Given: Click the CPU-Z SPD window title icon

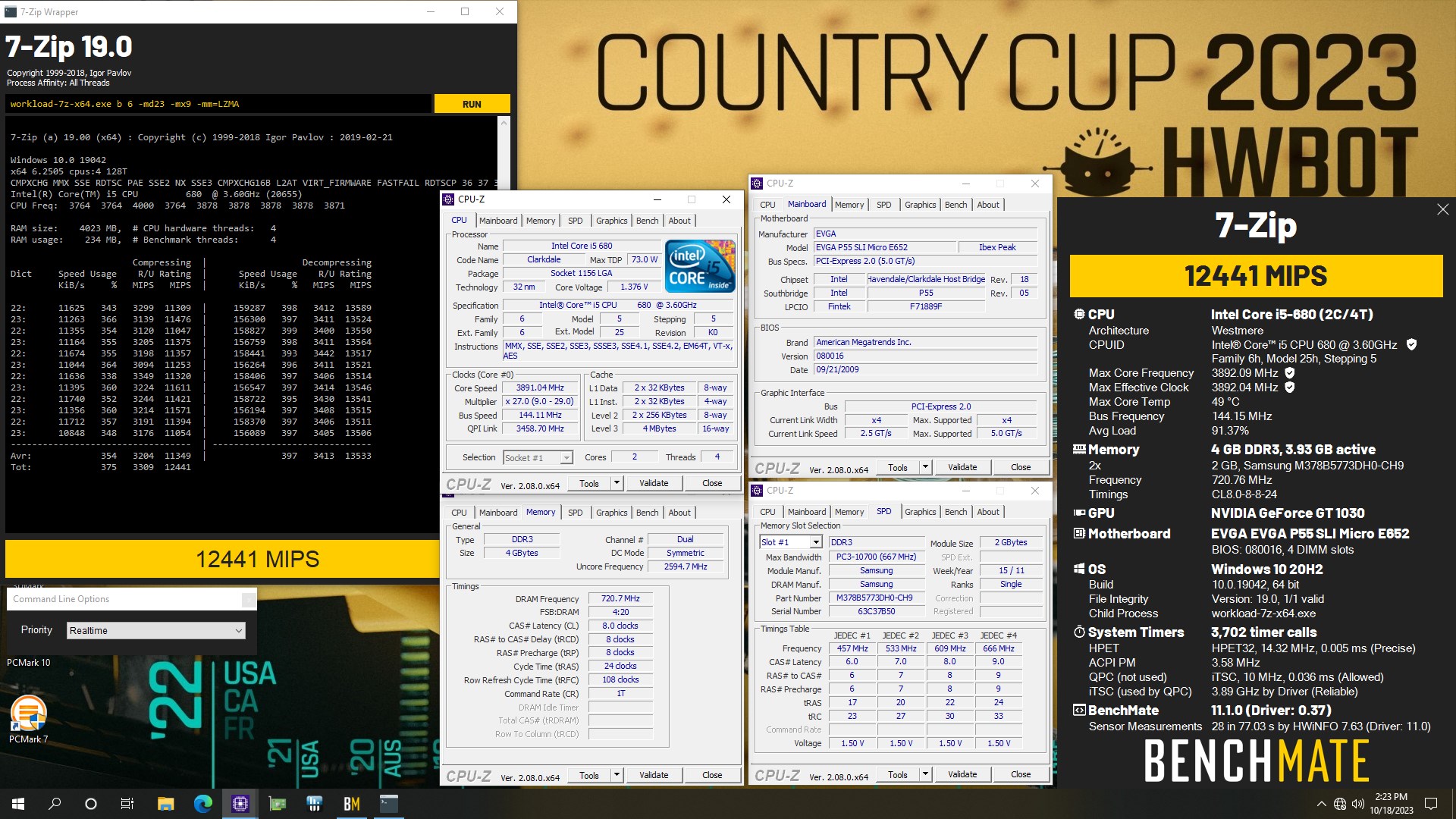Looking at the screenshot, I should click(x=756, y=490).
